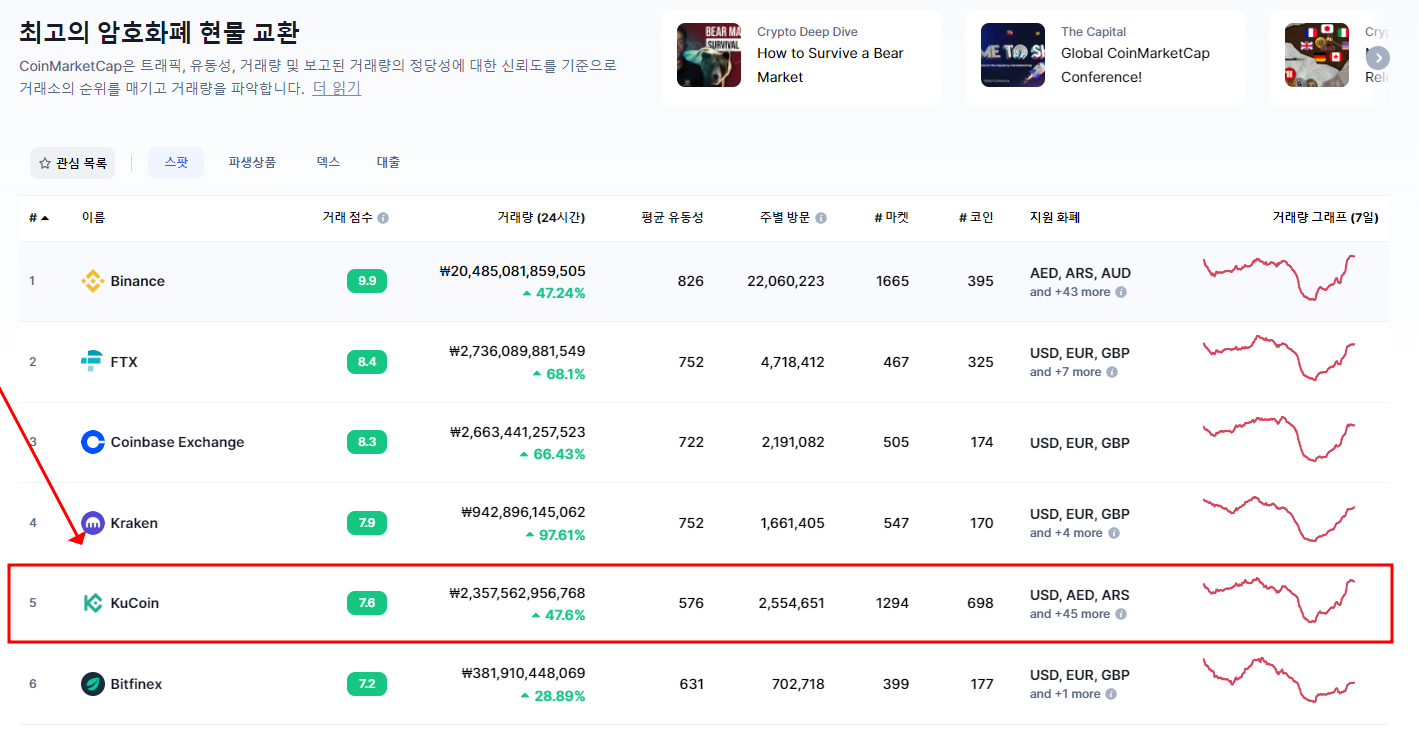Viewport: 1419px width, 737px height.
Task: Toggle sort on the # column header
Action: point(38,217)
